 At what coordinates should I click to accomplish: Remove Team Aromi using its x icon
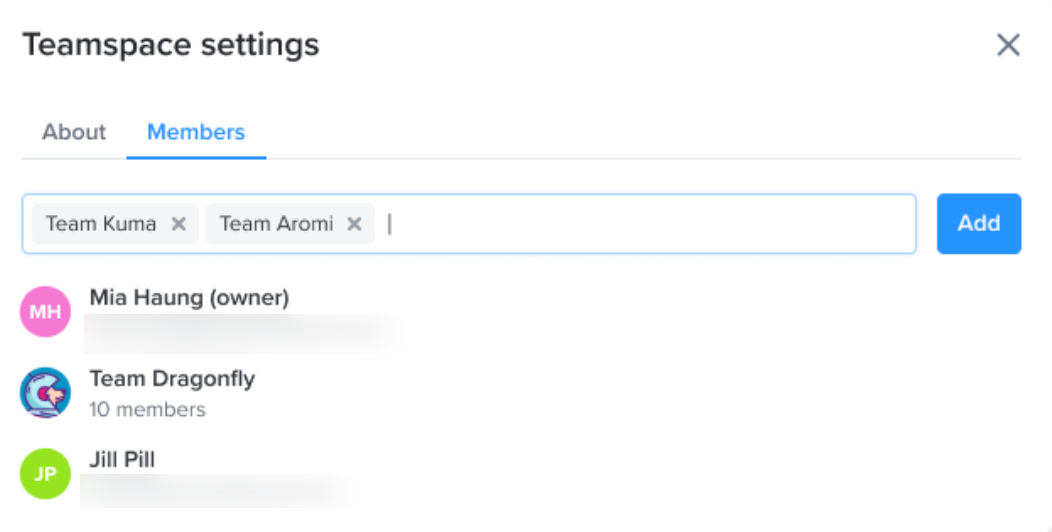click(354, 224)
